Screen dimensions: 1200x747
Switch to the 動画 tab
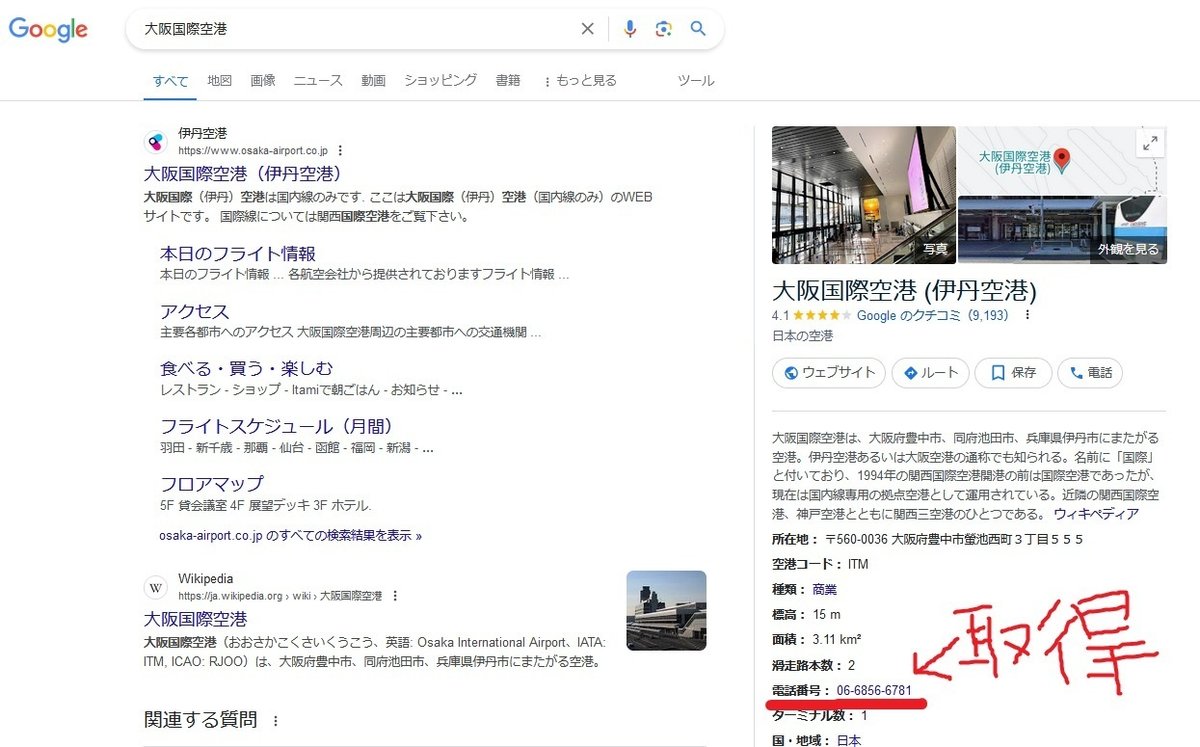[373, 81]
